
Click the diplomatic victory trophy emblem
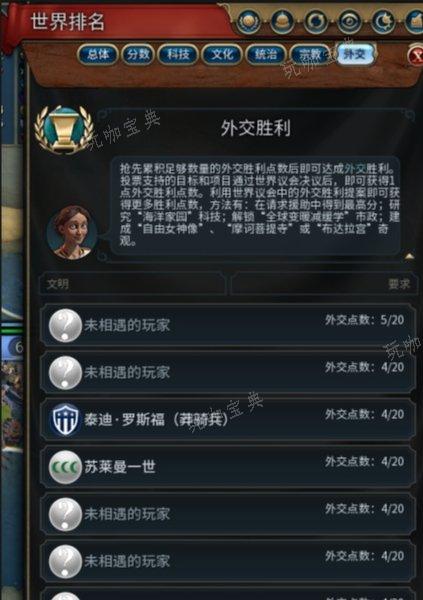pyautogui.click(x=63, y=130)
